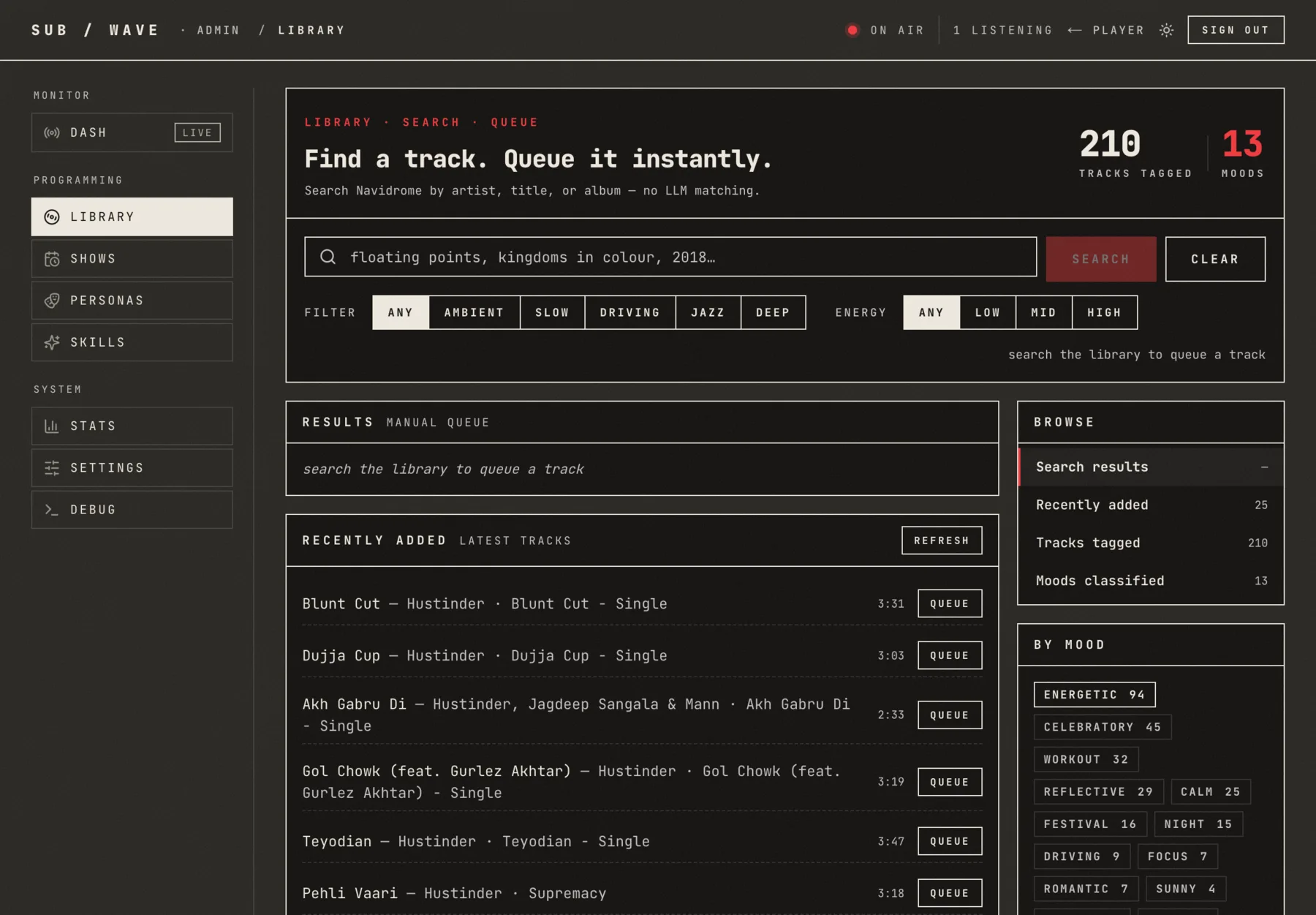Viewport: 1316px width, 915px height.
Task: Queue the track Teyodian
Action: [950, 841]
